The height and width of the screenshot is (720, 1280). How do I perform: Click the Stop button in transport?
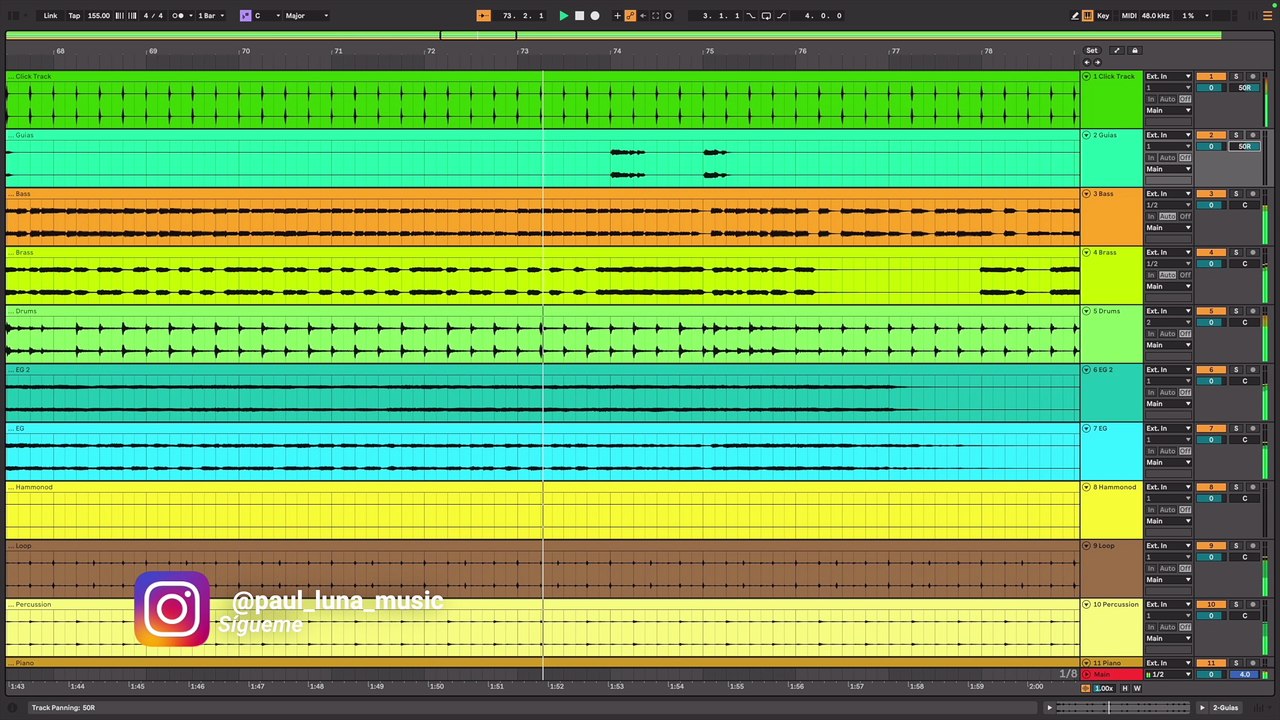click(x=579, y=15)
